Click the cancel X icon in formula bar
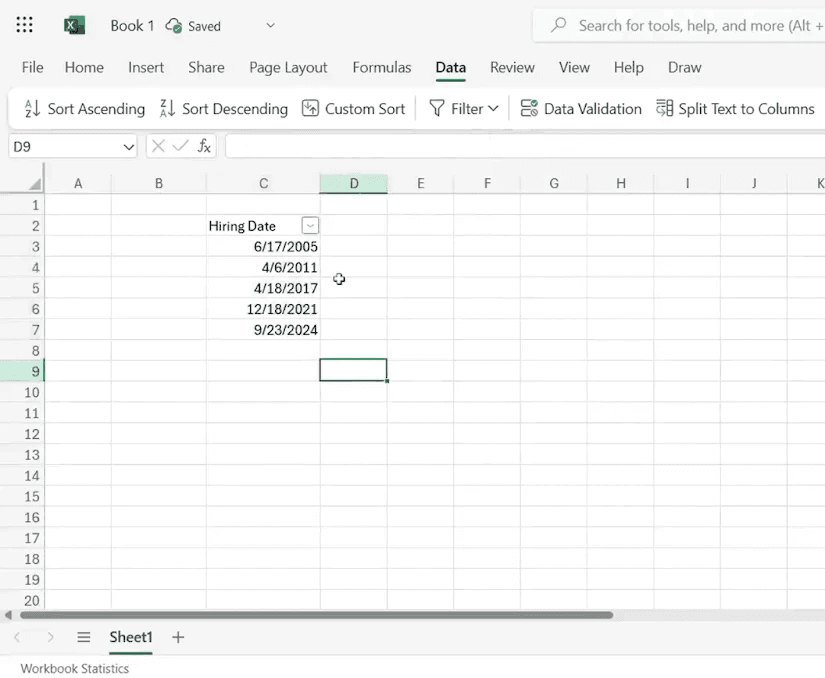Screen dimensions: 825x678 point(158,146)
